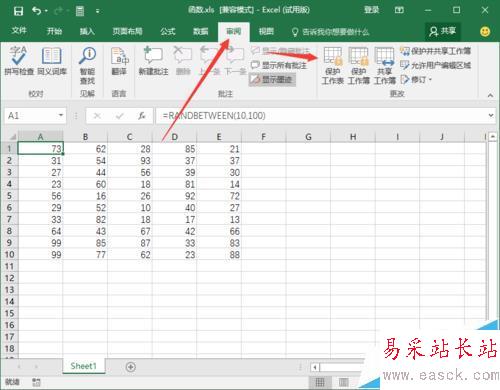The height and width of the screenshot is (390, 500).
Task: Click the Tell Me search box
Action: pos(331,32)
